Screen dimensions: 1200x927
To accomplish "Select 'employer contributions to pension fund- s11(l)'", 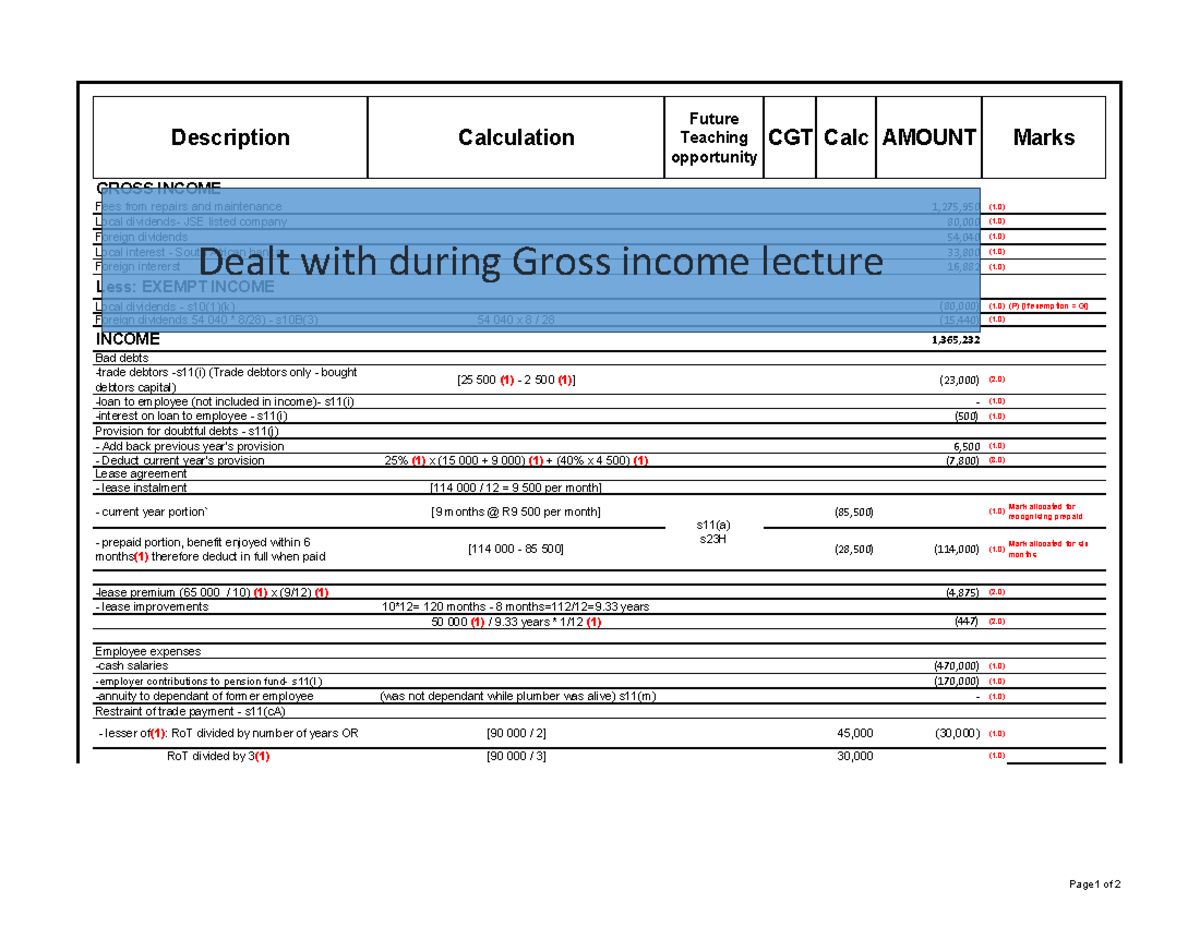I will tap(209, 681).
